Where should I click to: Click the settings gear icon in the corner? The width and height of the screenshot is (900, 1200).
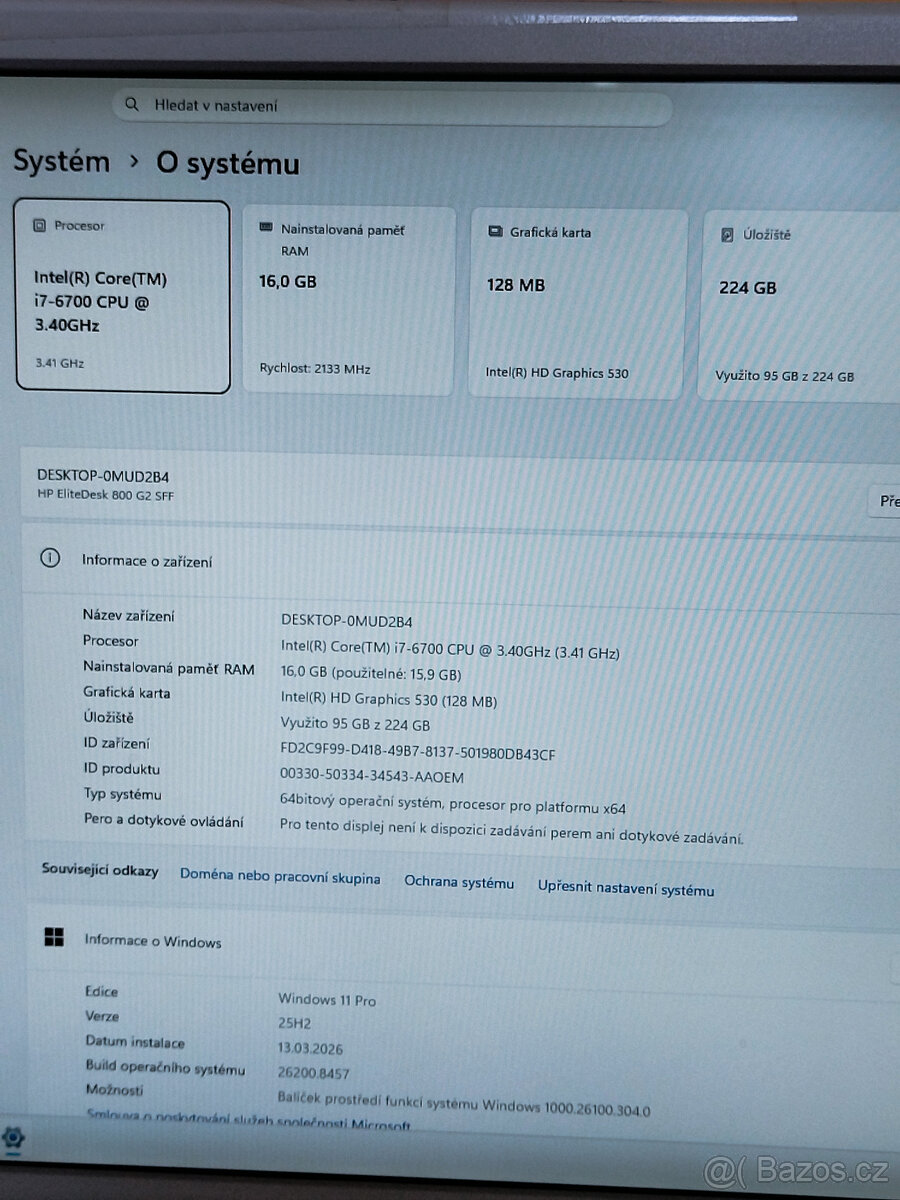coord(13,1139)
